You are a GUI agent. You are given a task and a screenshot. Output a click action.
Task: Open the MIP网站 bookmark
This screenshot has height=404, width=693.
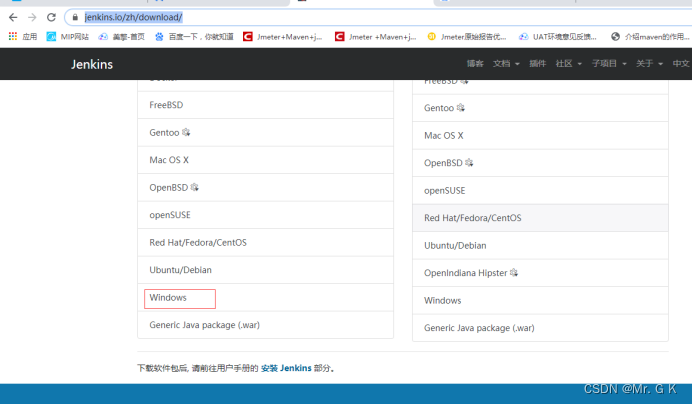coord(68,37)
